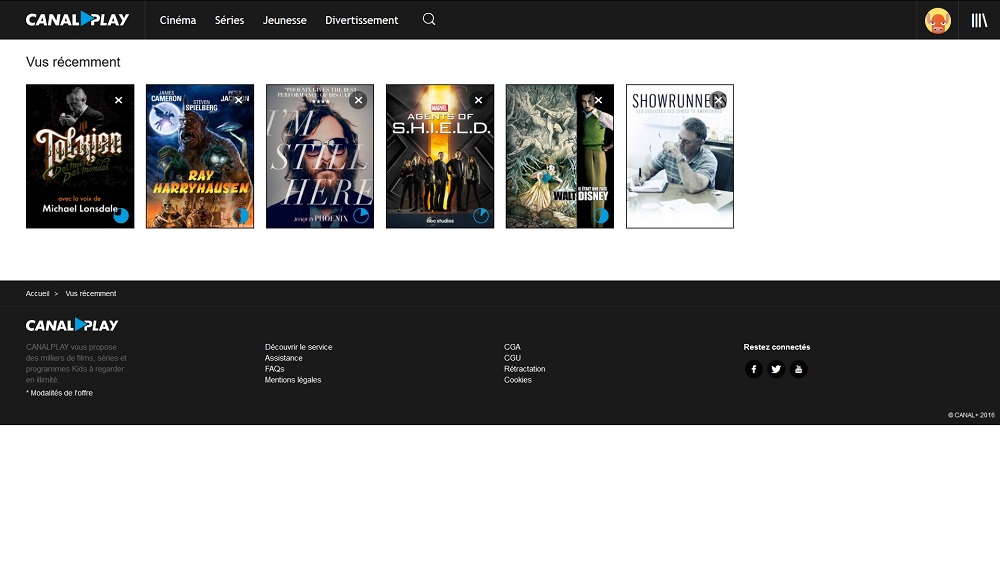The height and width of the screenshot is (562, 1000).
Task: Open CGU footer link
Action: pos(512,358)
